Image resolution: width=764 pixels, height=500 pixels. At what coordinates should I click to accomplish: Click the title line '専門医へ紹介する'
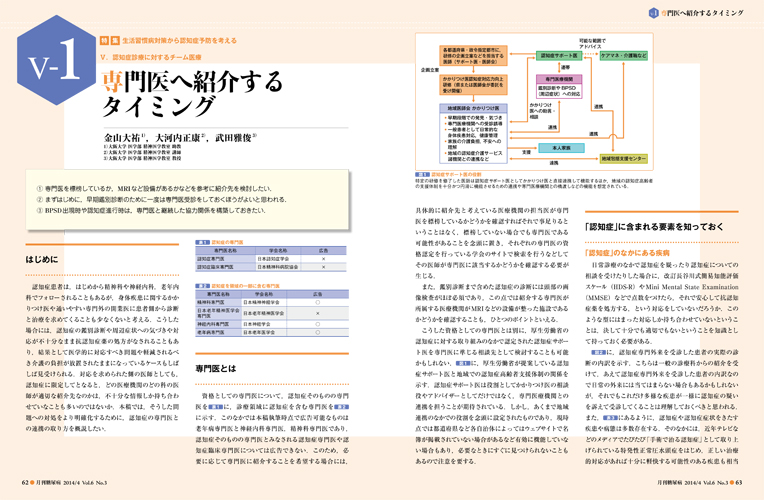coord(192,81)
